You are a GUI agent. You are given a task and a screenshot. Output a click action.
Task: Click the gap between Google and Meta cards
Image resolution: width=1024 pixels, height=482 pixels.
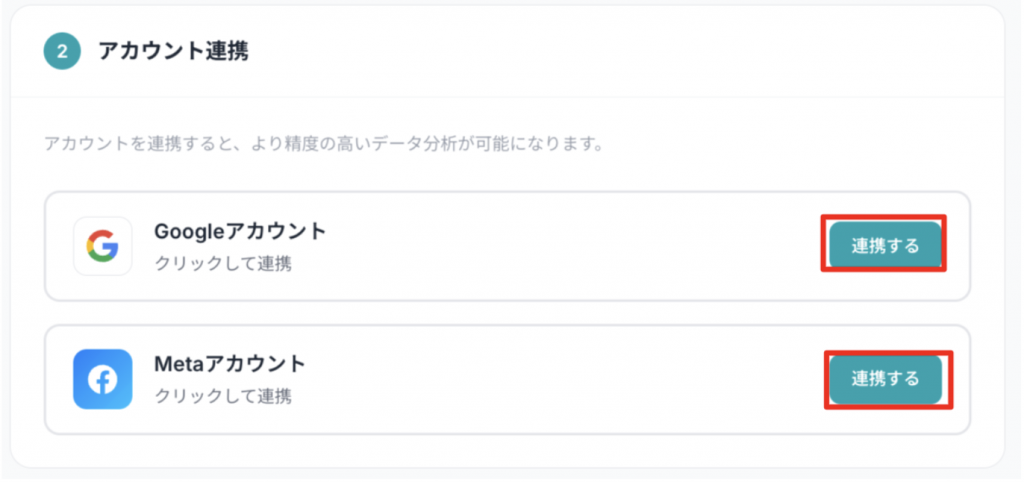(500, 313)
